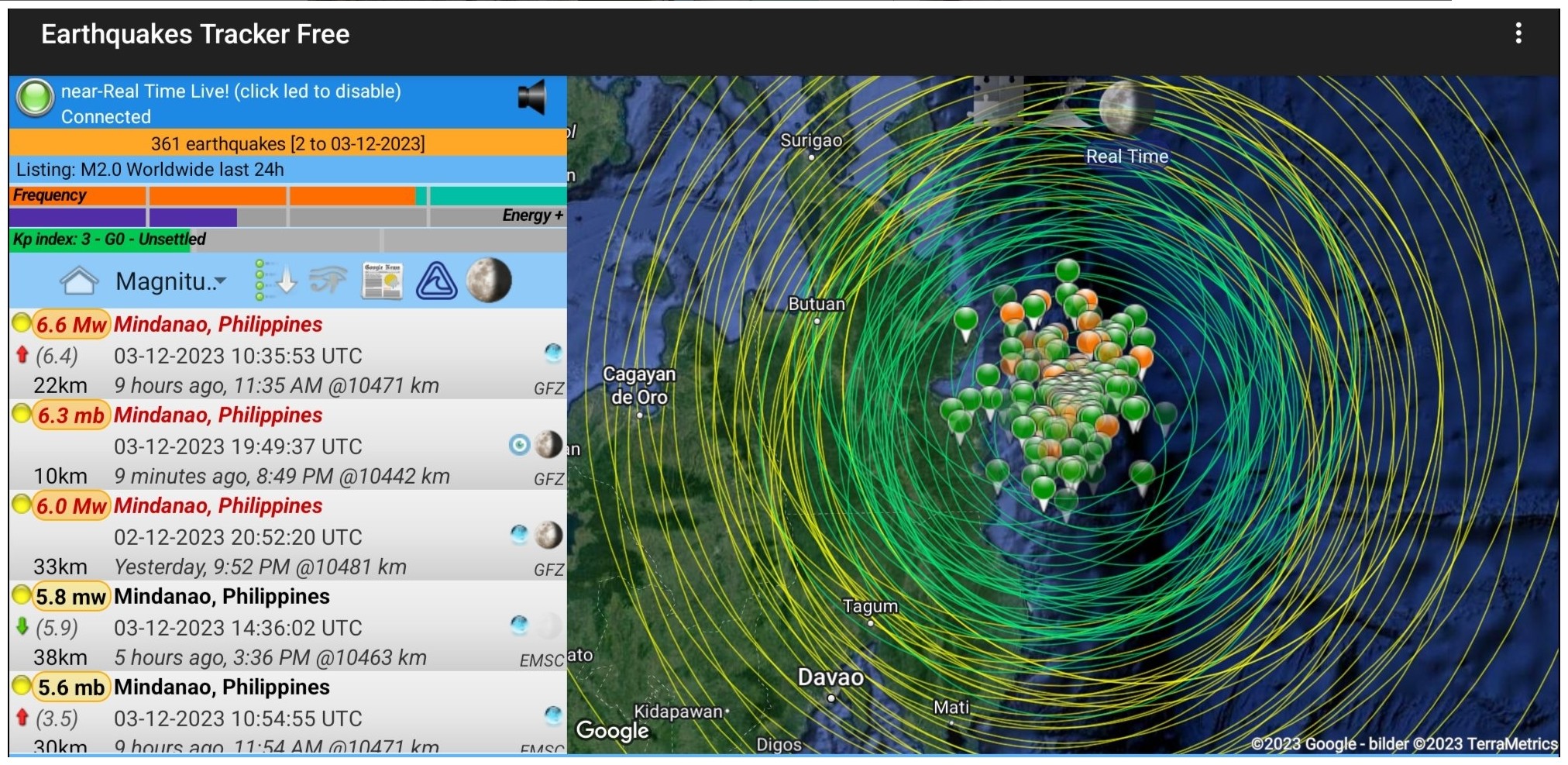This screenshot has height=765, width=1568.
Task: Tap the home icon
Action: [x=79, y=281]
